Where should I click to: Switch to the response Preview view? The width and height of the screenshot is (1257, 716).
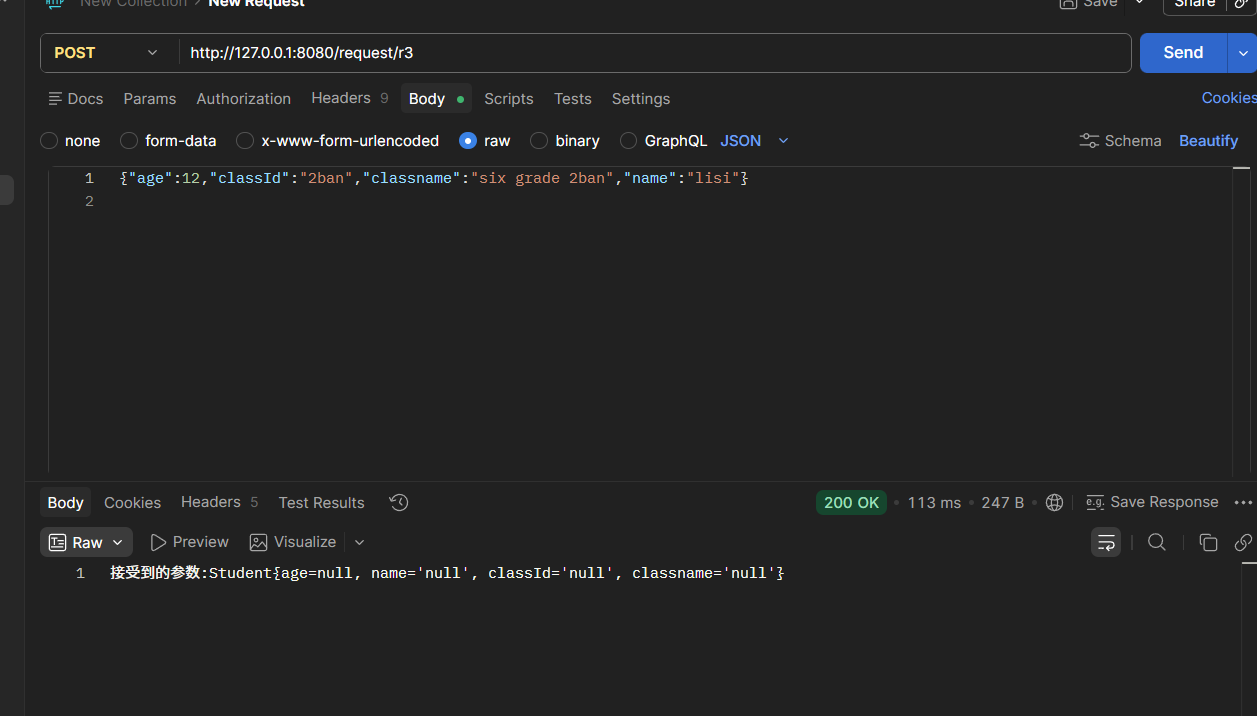click(189, 542)
